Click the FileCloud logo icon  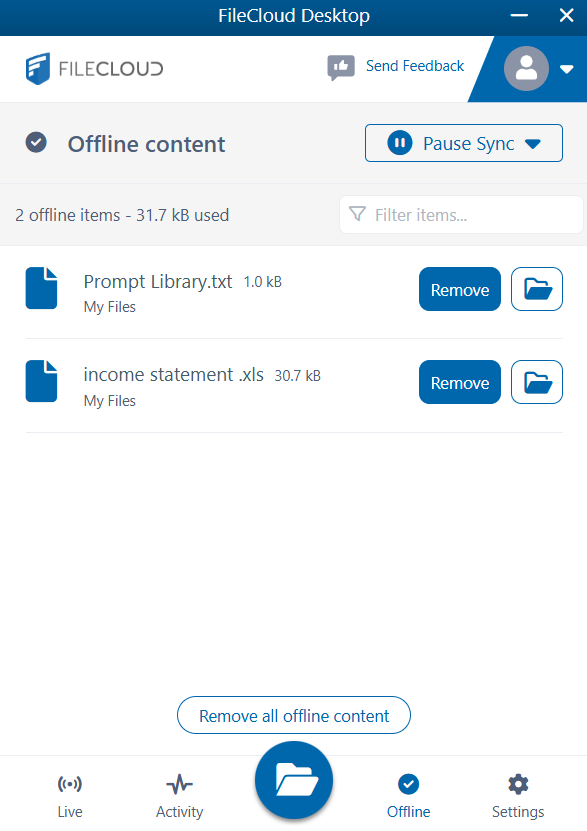38,68
